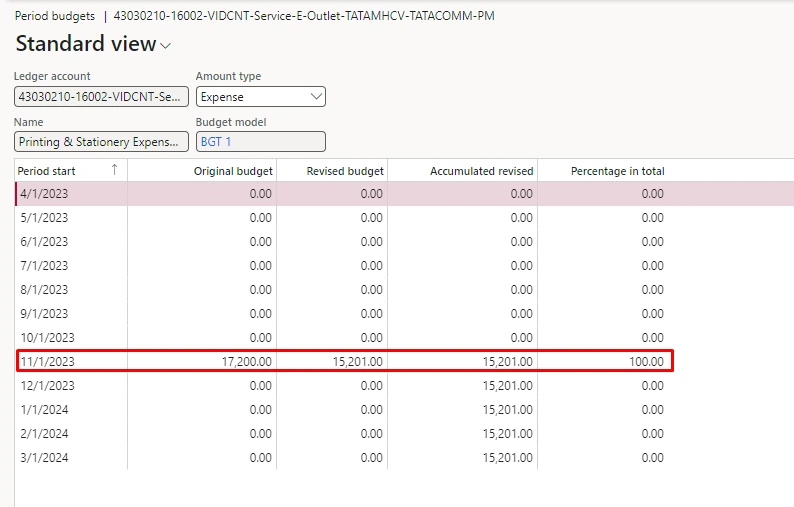Click the Name field Printing & Stationery

click(101, 142)
